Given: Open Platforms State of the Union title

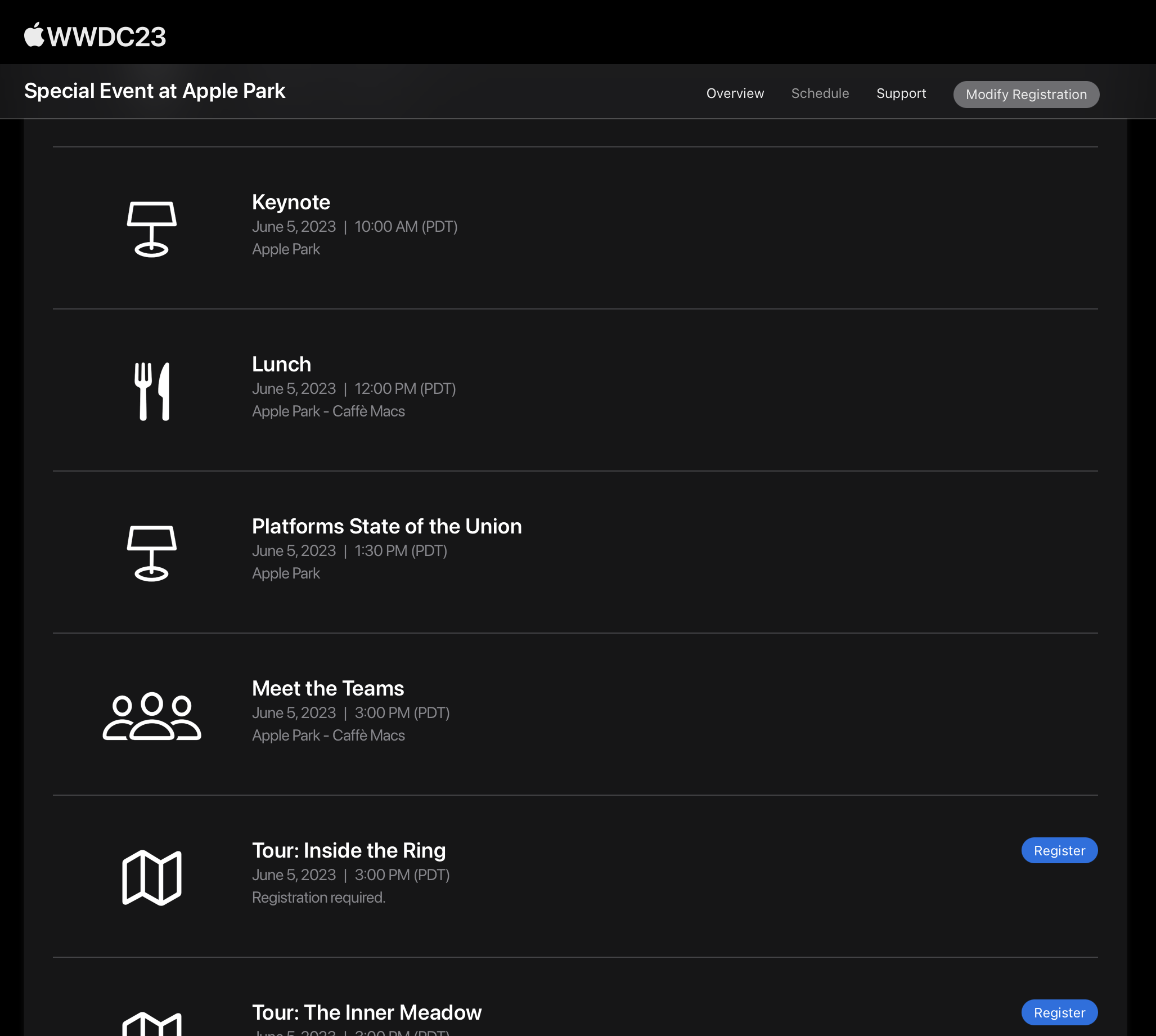Looking at the screenshot, I should (386, 527).
